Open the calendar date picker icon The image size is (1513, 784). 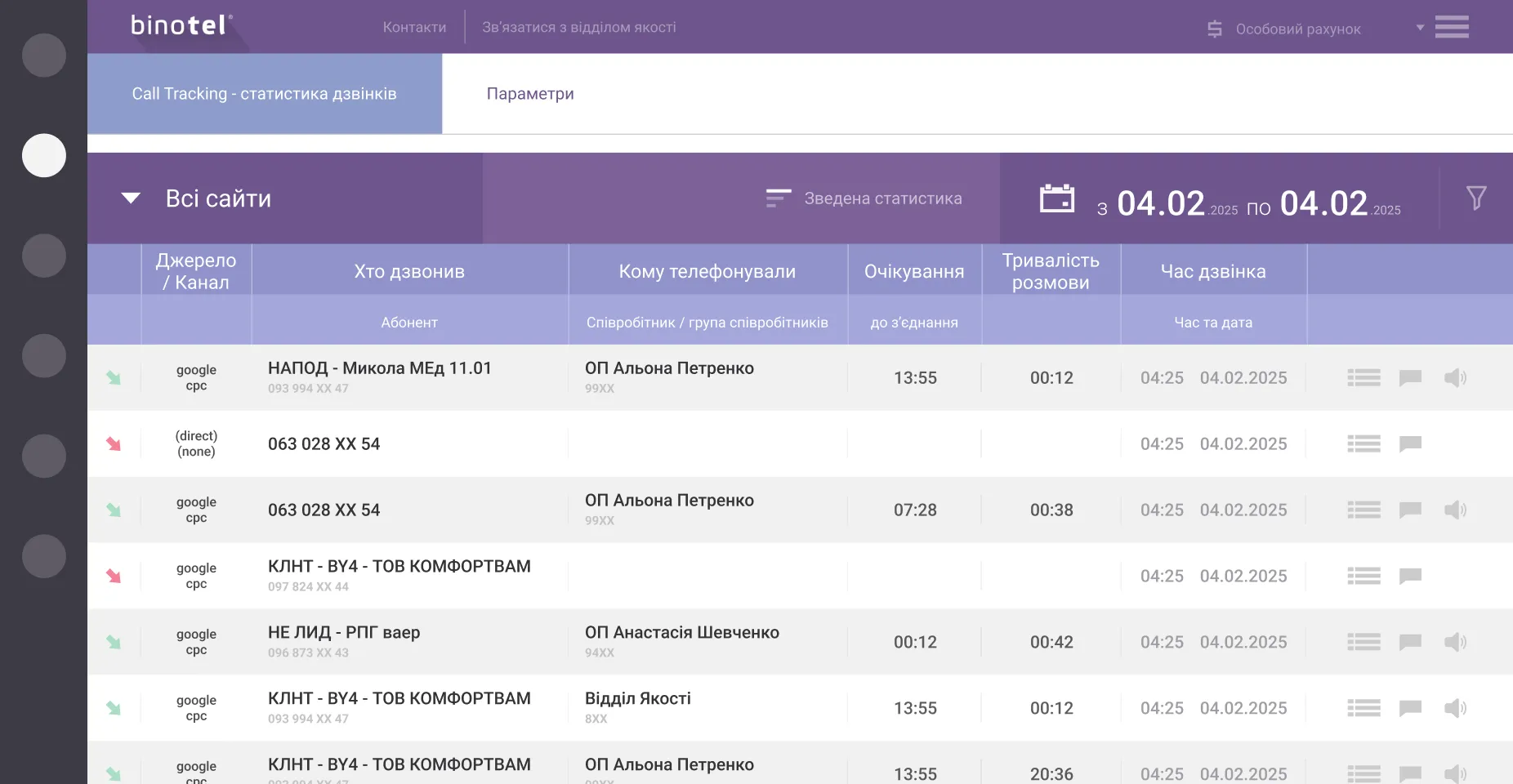click(x=1056, y=198)
